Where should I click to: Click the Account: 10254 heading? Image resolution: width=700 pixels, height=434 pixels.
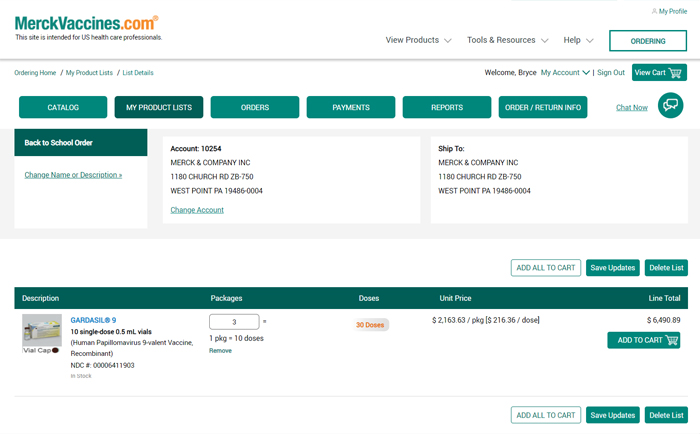[196, 149]
